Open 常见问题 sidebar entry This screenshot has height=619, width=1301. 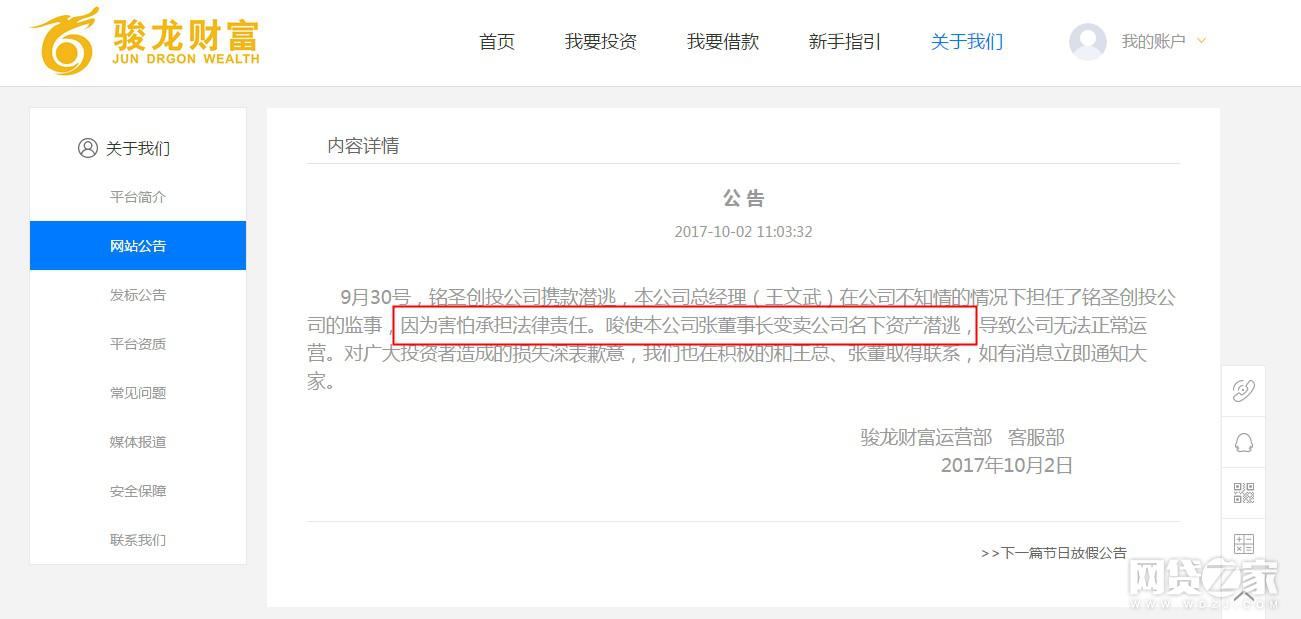[x=138, y=393]
